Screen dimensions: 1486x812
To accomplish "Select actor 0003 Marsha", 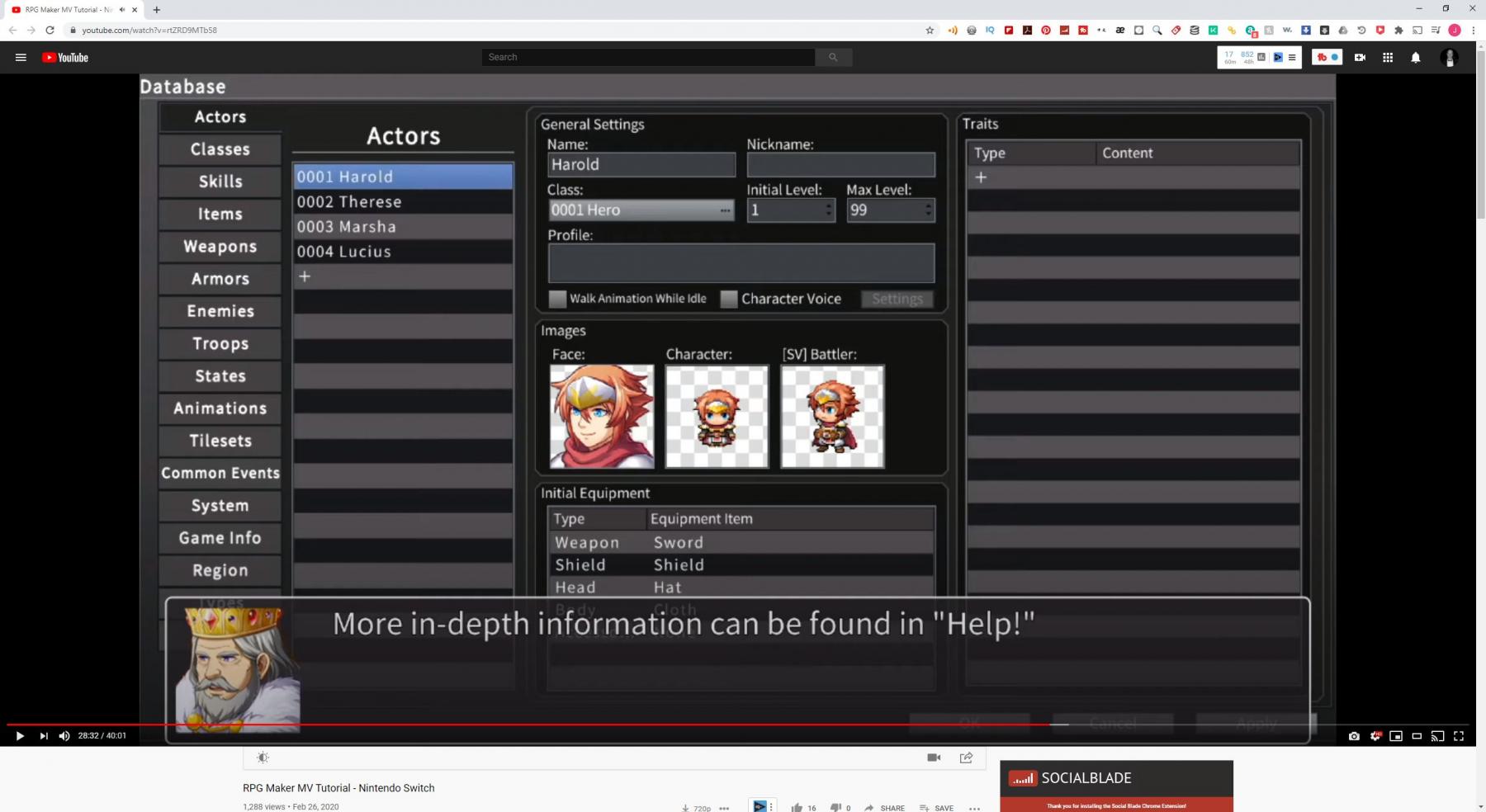I will pyautogui.click(x=403, y=227).
